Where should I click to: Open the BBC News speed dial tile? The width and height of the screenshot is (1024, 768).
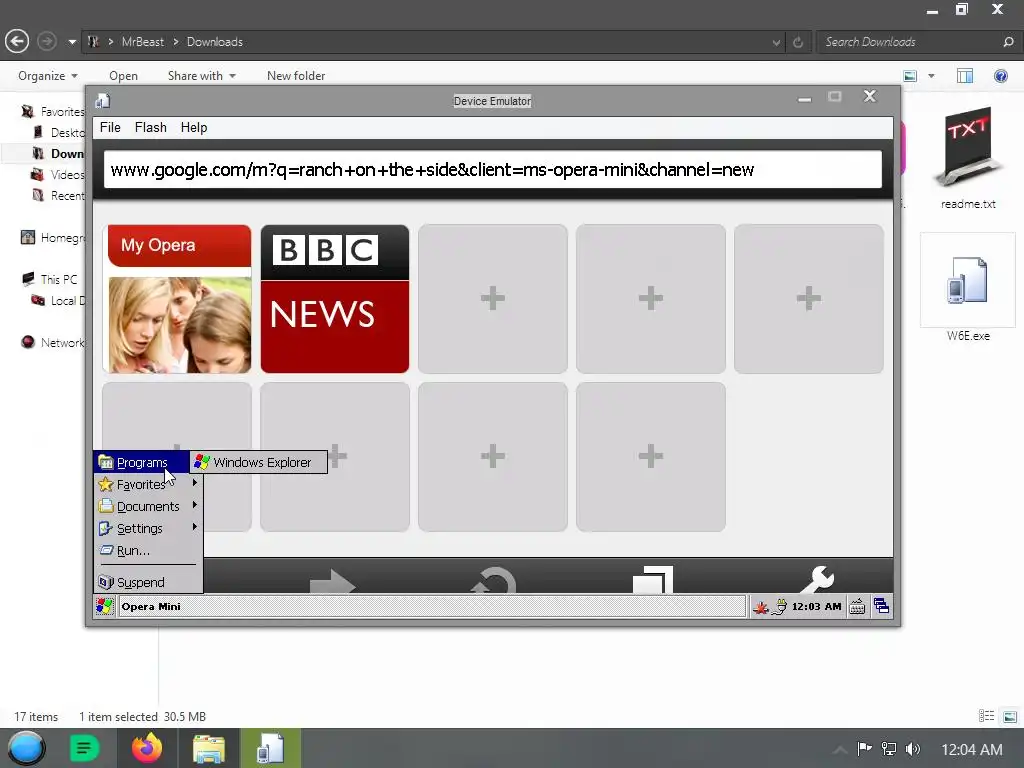pos(335,299)
